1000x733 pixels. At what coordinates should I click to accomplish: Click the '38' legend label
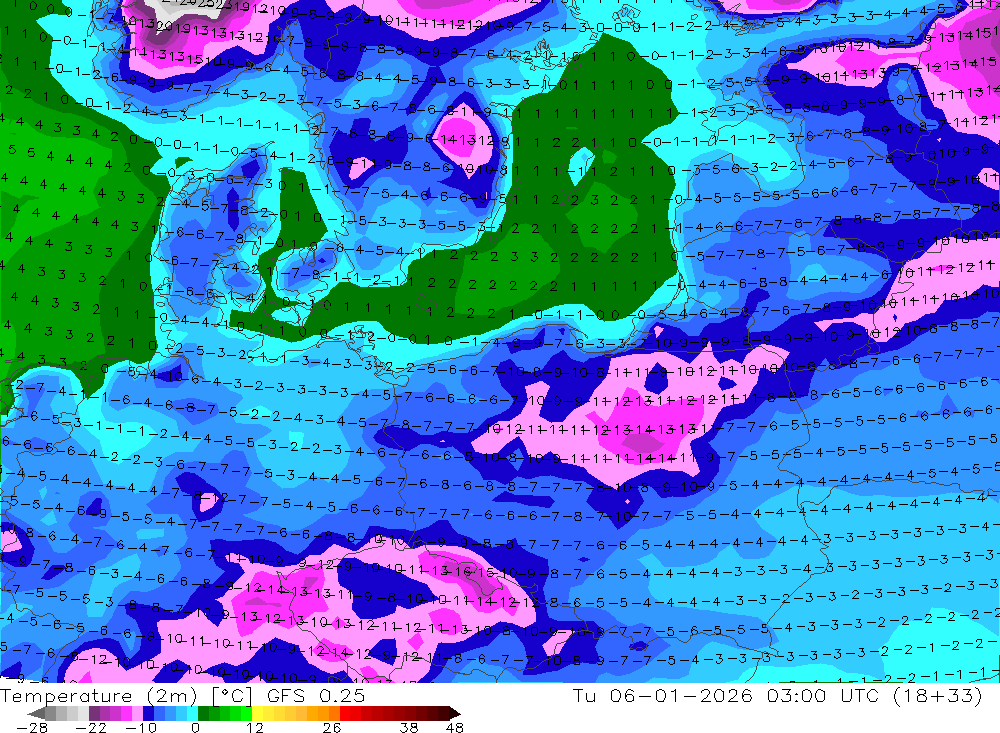[x=408, y=727]
